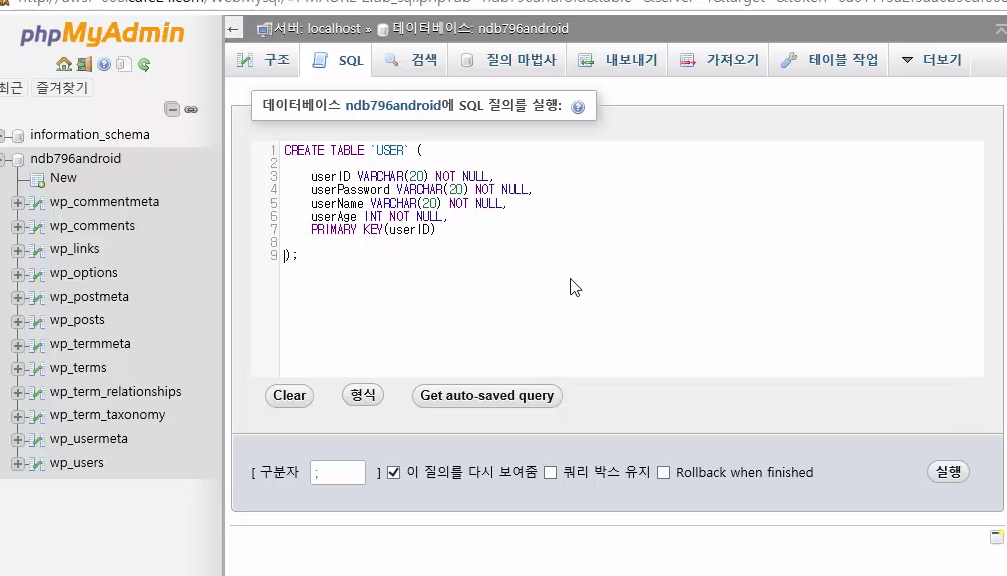Click the wp_term_relationships table icon
The width and height of the screenshot is (1007, 576).
click(x=37, y=393)
